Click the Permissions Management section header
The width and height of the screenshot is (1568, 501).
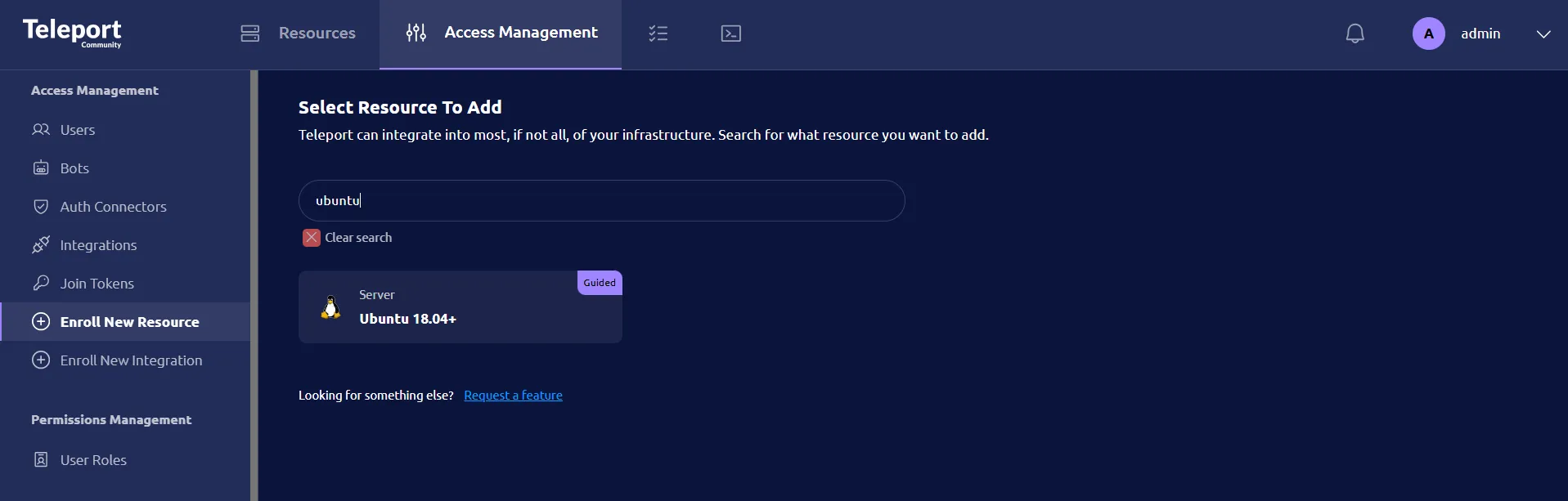(111, 419)
